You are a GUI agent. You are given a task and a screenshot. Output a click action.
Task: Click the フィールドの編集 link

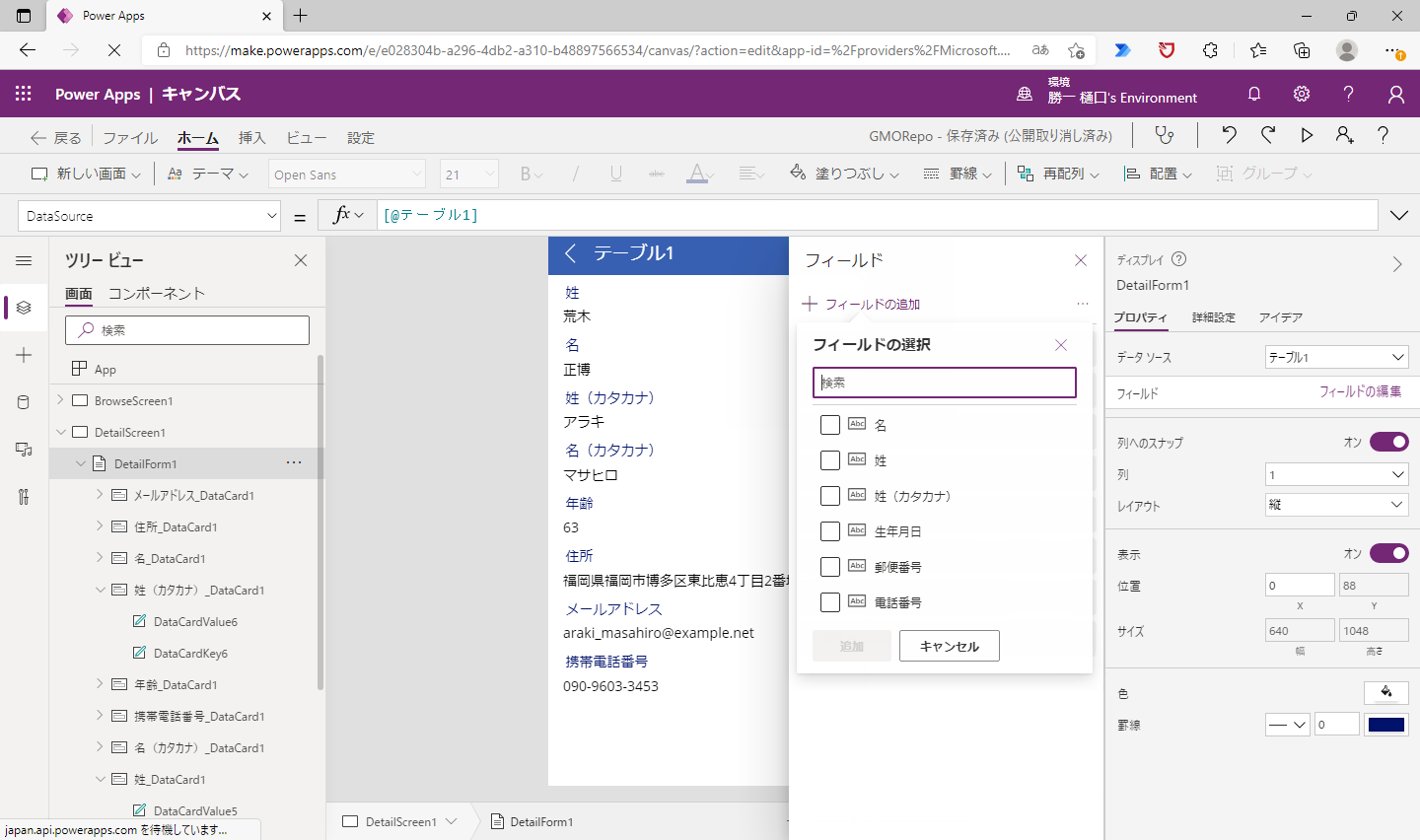click(x=1360, y=391)
